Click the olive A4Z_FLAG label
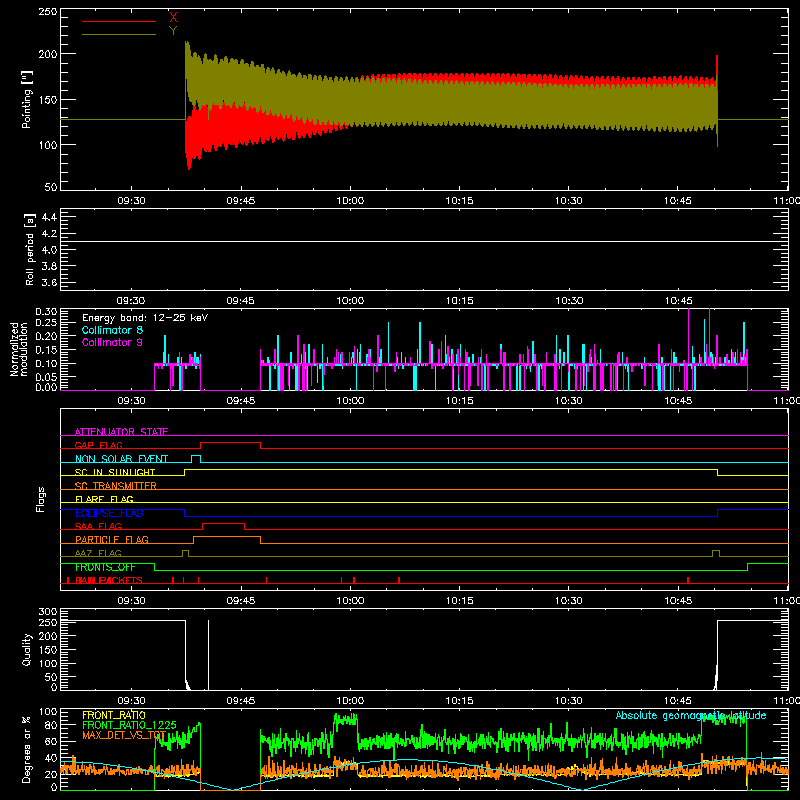Screen dimensions: 800x800 (x=98, y=553)
